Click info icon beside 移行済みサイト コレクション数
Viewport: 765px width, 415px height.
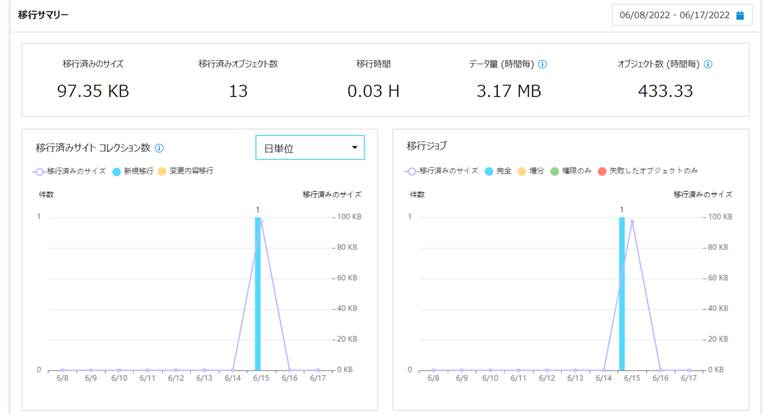(x=159, y=148)
